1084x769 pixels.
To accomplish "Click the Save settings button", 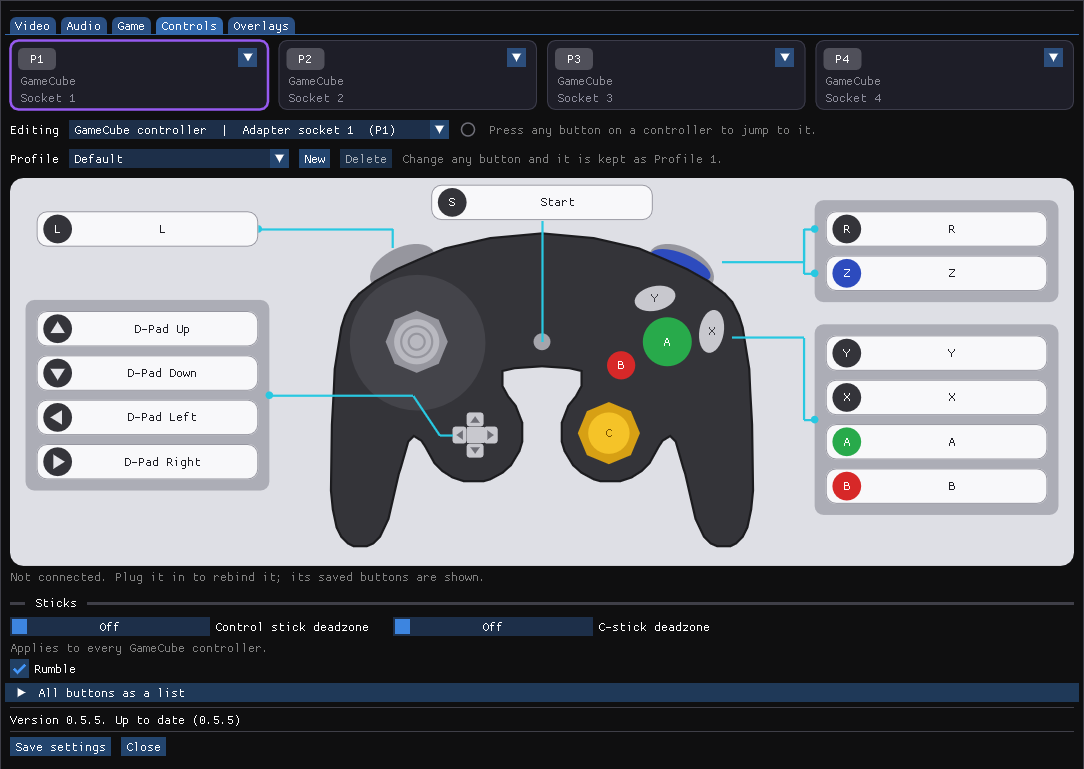I will (x=60, y=747).
